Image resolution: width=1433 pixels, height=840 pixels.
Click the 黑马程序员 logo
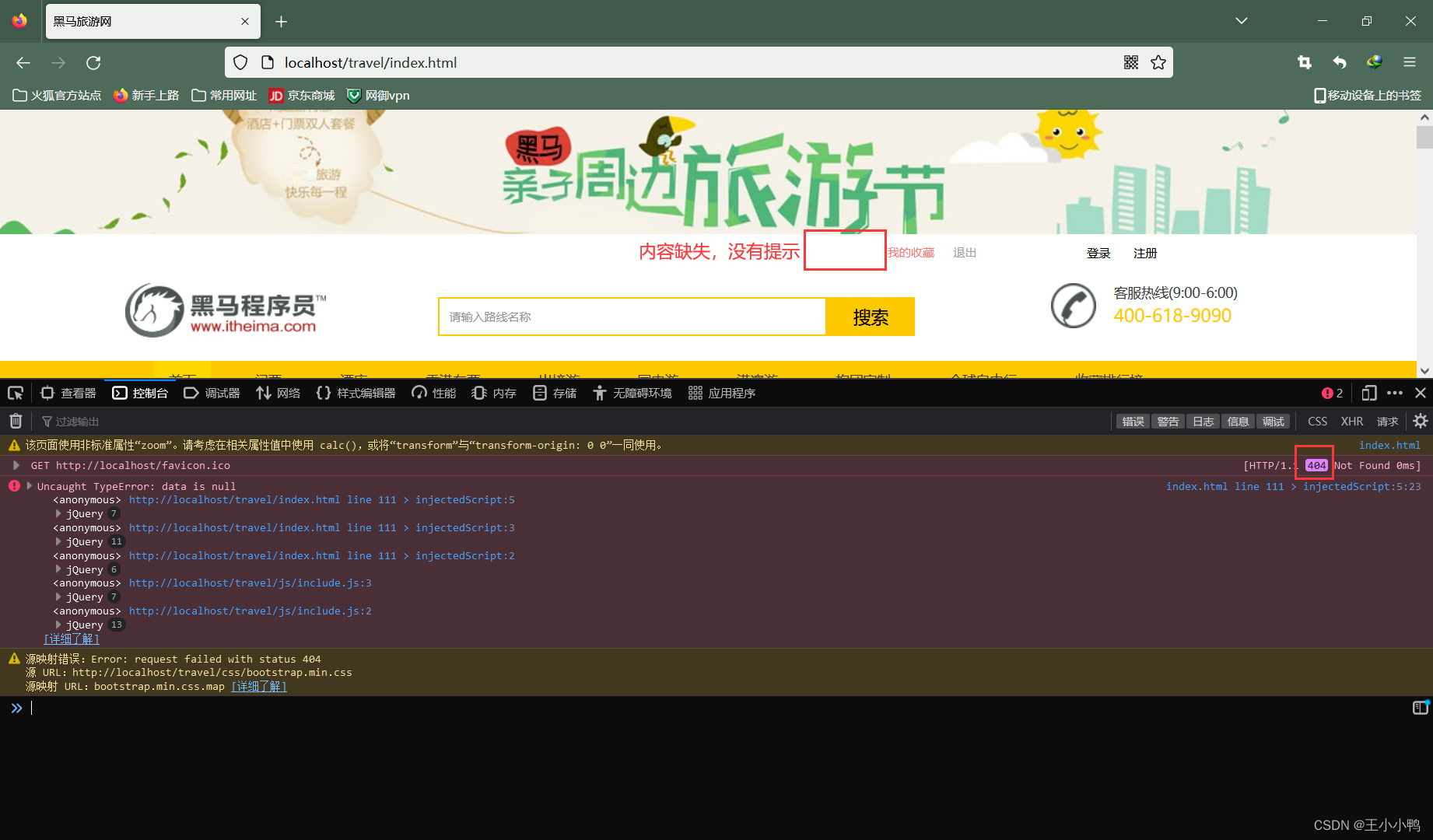coord(226,310)
